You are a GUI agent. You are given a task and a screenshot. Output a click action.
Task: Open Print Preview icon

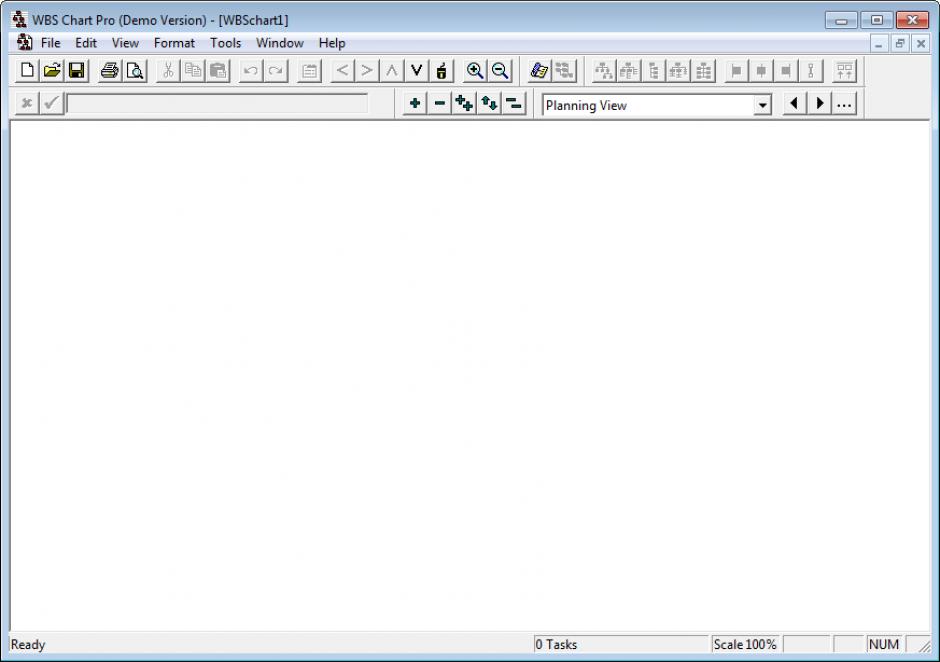coord(135,71)
